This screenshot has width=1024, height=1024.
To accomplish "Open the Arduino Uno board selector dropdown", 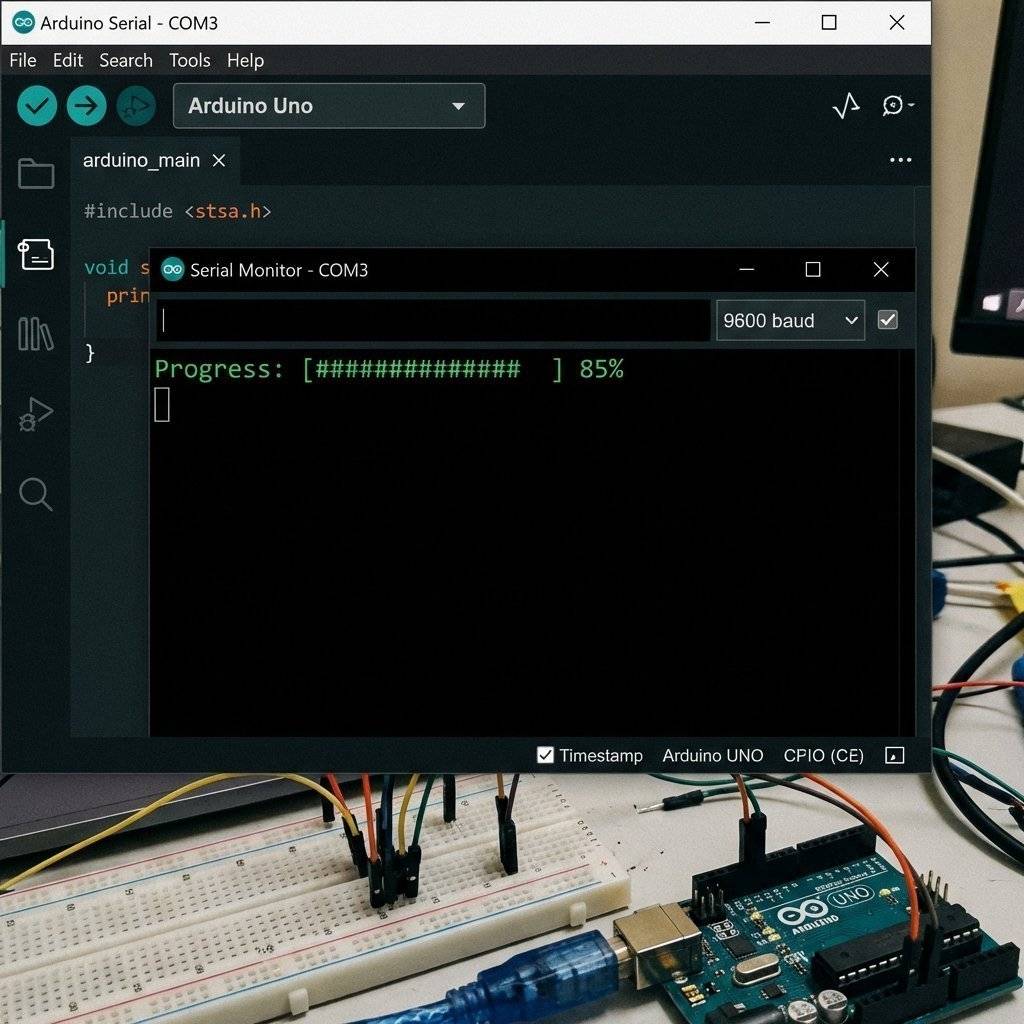I will tap(328, 106).
